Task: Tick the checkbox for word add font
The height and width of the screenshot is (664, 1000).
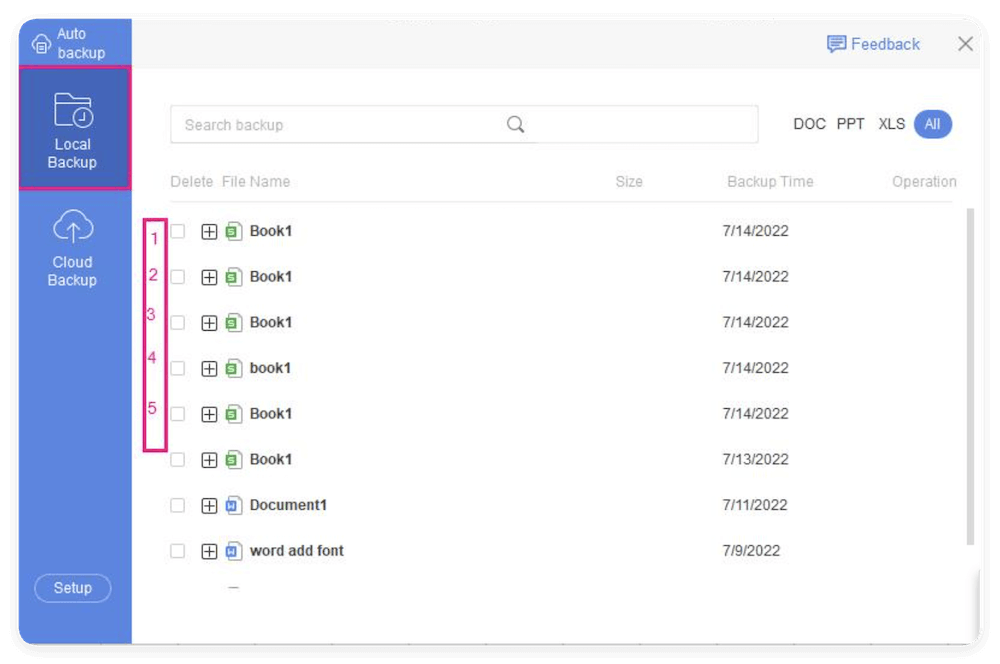Action: pyautogui.click(x=177, y=551)
